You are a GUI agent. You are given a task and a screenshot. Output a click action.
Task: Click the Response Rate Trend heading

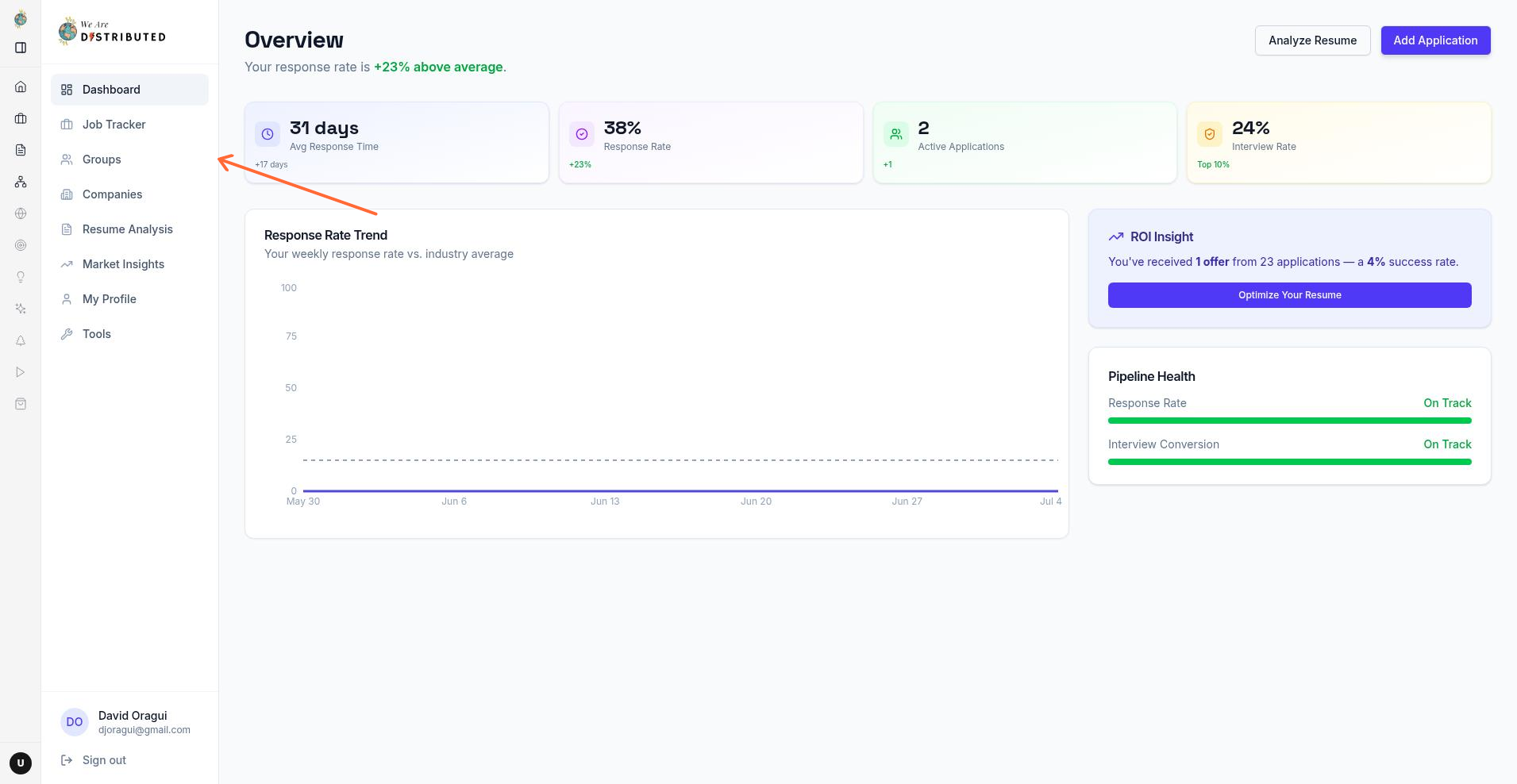(x=325, y=235)
